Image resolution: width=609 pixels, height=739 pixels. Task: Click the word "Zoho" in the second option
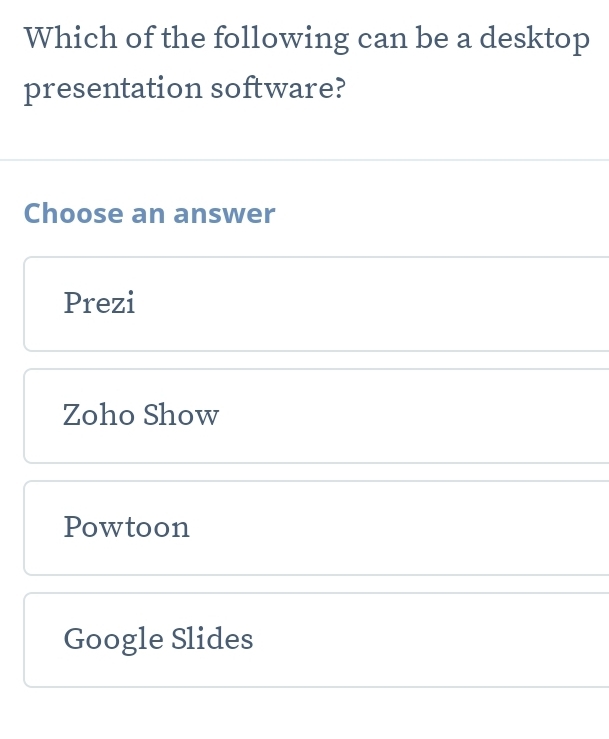(x=99, y=415)
